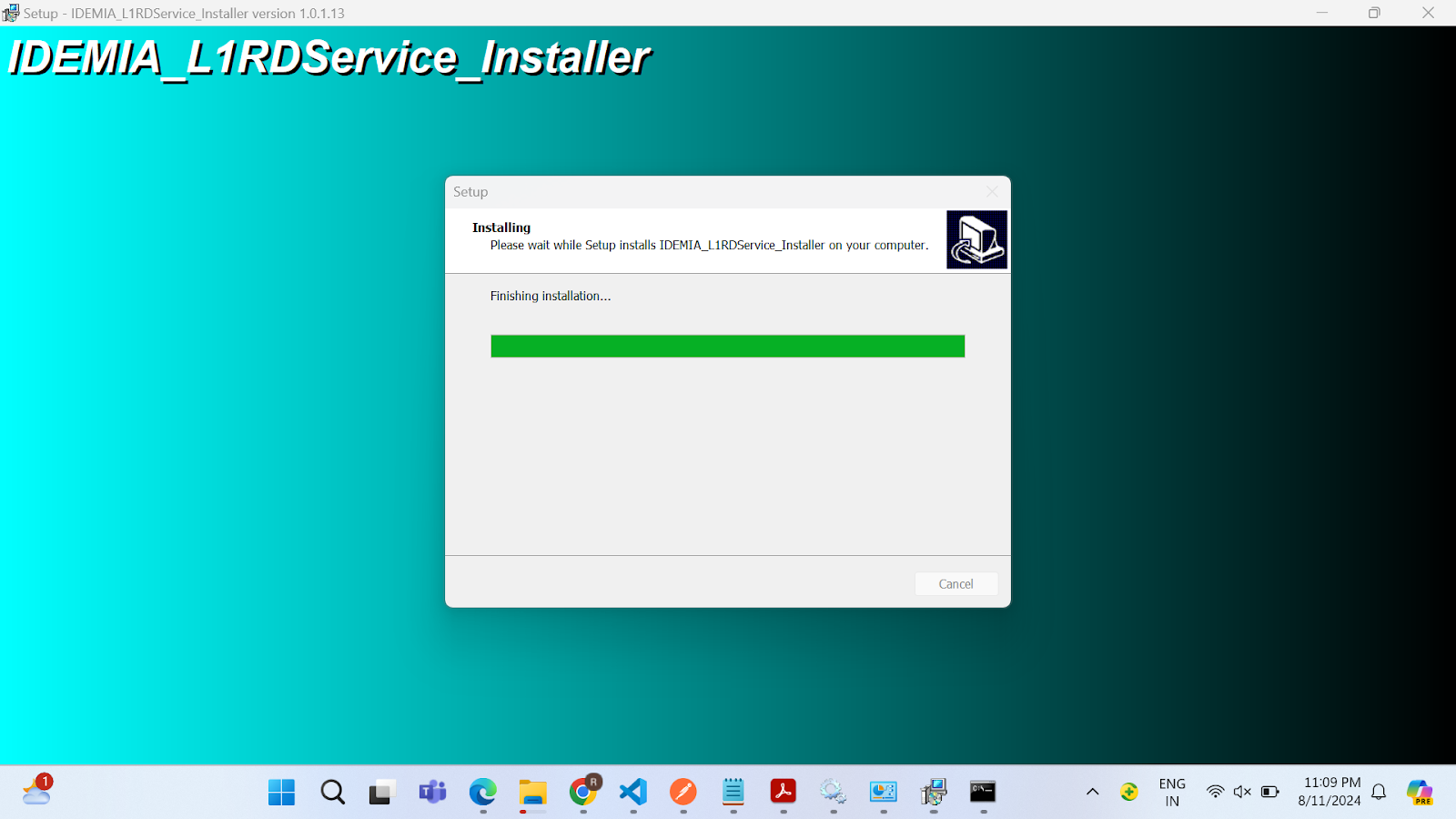The height and width of the screenshot is (819, 1456).
Task: Open the weather widget on taskbar
Action: tap(37, 790)
